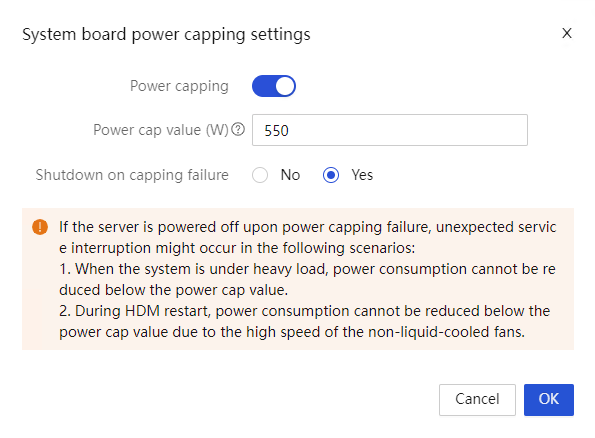Click the dialog title System board power capping settings
This screenshot has height=438, width=595.
tap(166, 35)
